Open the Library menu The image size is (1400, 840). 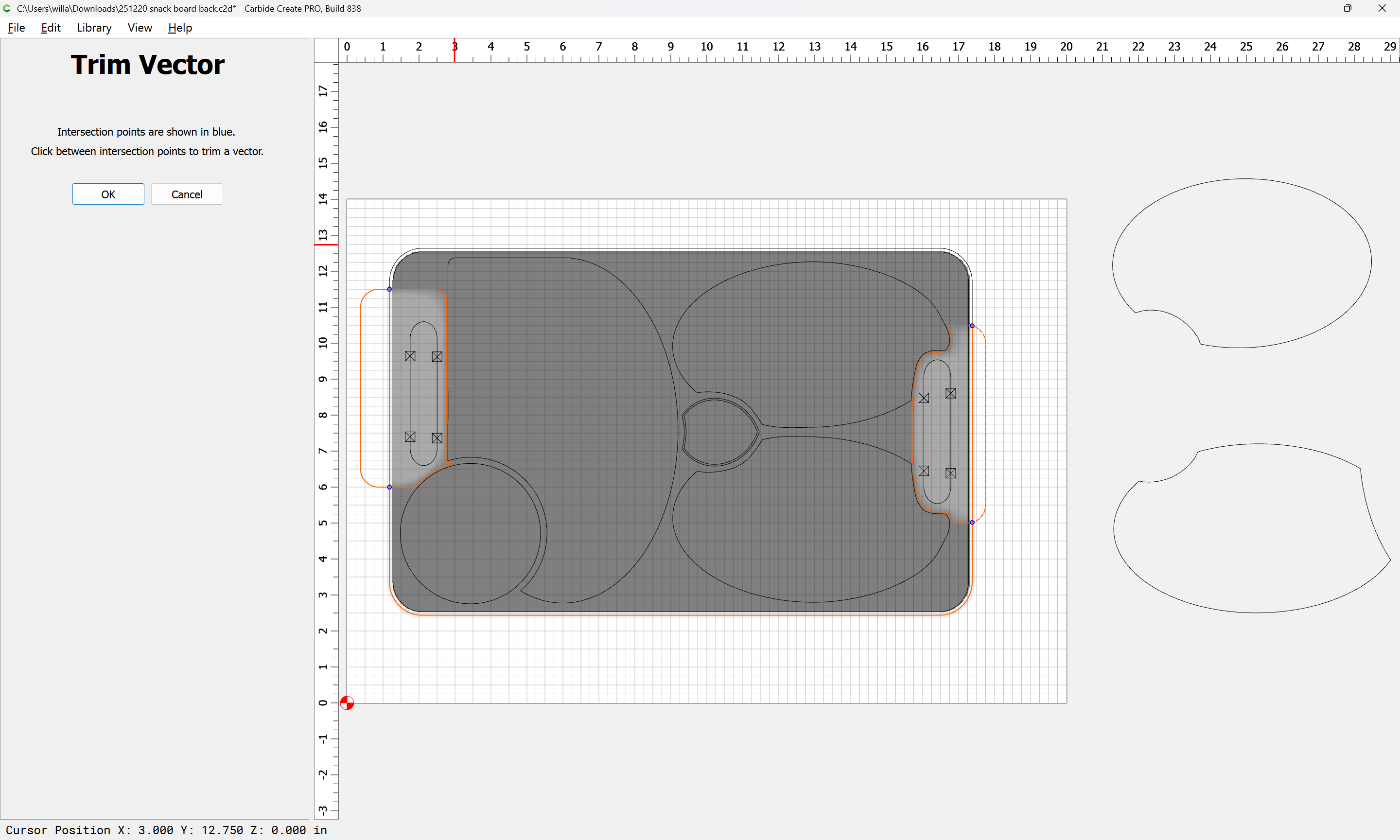tap(94, 28)
